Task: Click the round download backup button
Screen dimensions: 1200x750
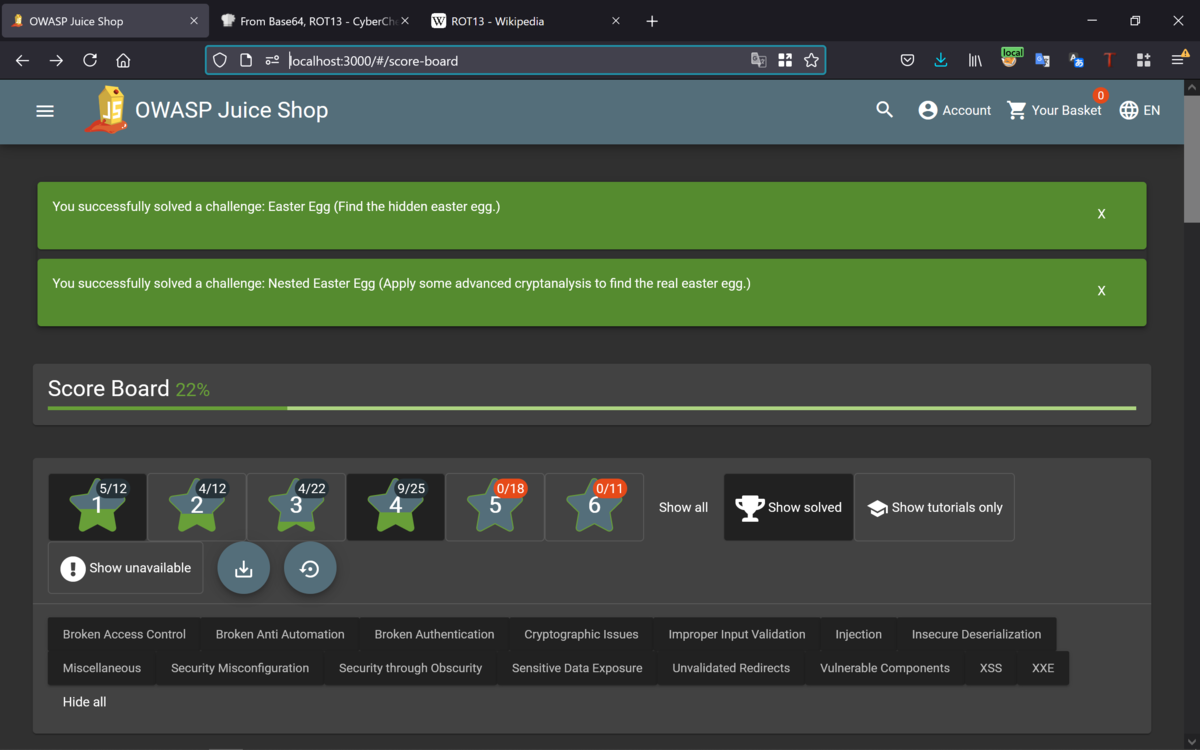Action: point(244,568)
